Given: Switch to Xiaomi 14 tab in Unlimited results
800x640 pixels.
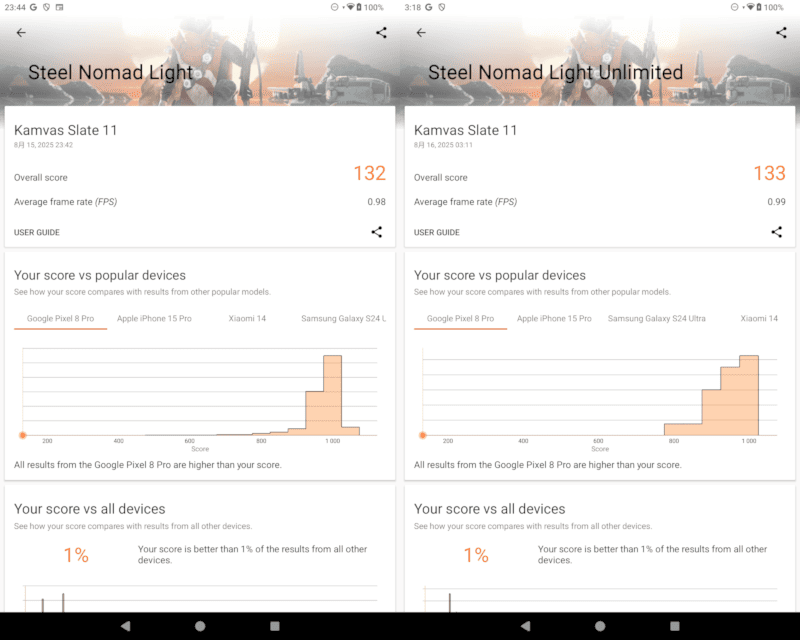Looking at the screenshot, I should [758, 318].
